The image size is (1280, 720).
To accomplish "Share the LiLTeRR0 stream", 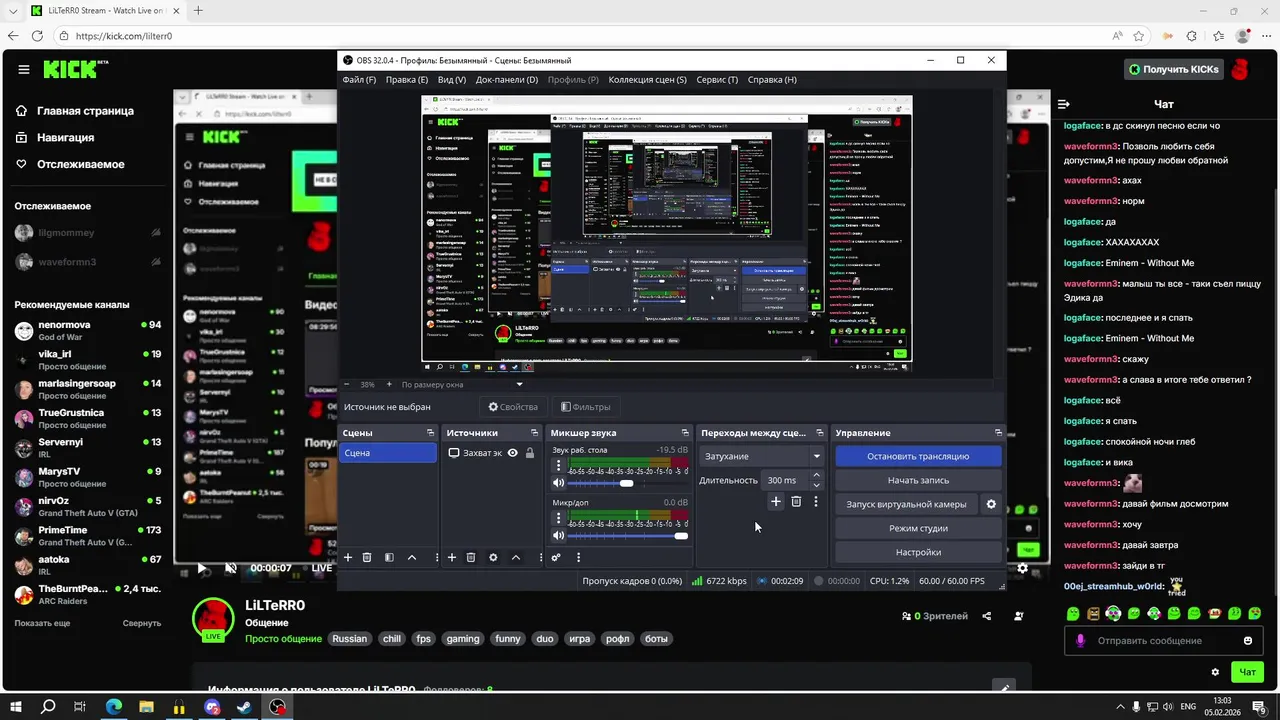I will click(x=987, y=616).
